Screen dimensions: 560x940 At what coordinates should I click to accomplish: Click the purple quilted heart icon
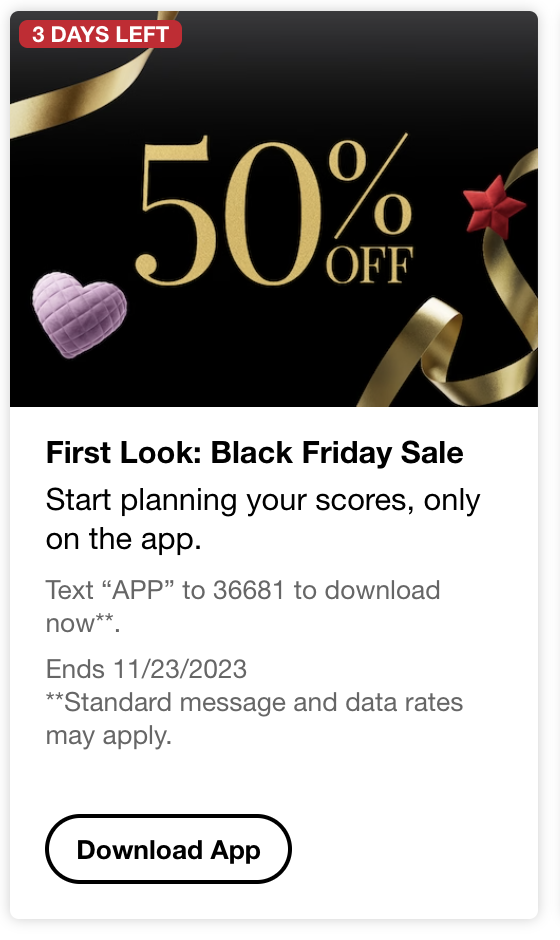pyautogui.click(x=79, y=314)
